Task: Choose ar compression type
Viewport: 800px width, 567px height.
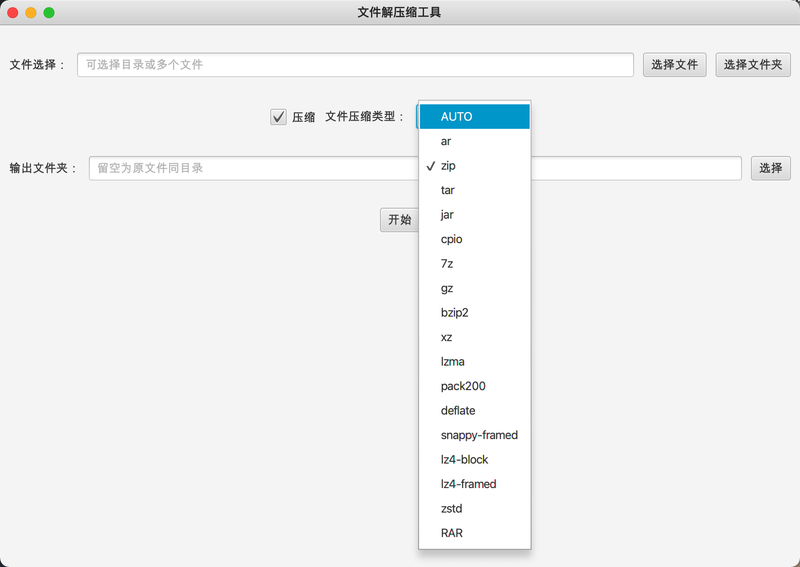Action: pyautogui.click(x=474, y=141)
